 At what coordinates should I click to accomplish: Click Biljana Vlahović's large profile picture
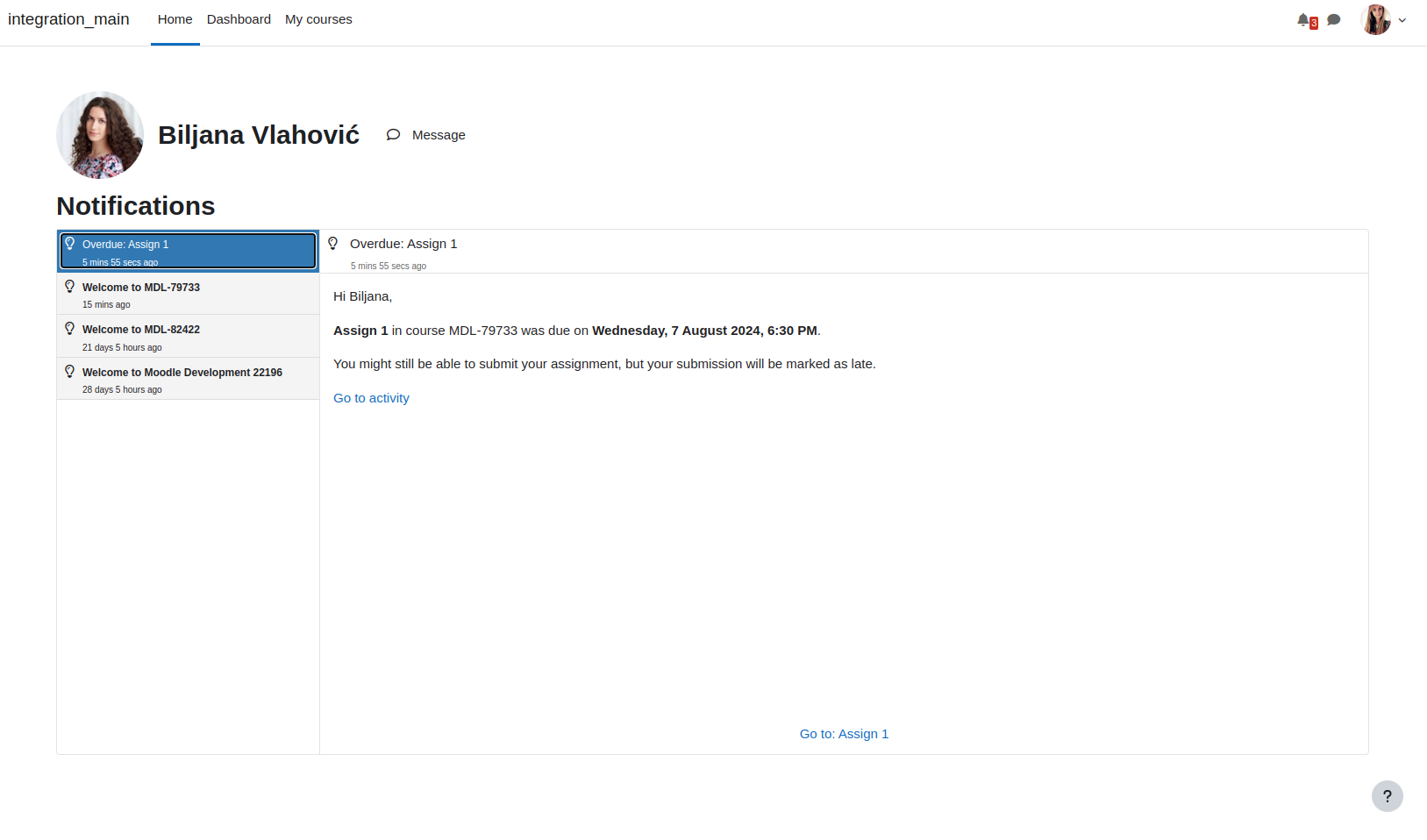pyautogui.click(x=100, y=135)
